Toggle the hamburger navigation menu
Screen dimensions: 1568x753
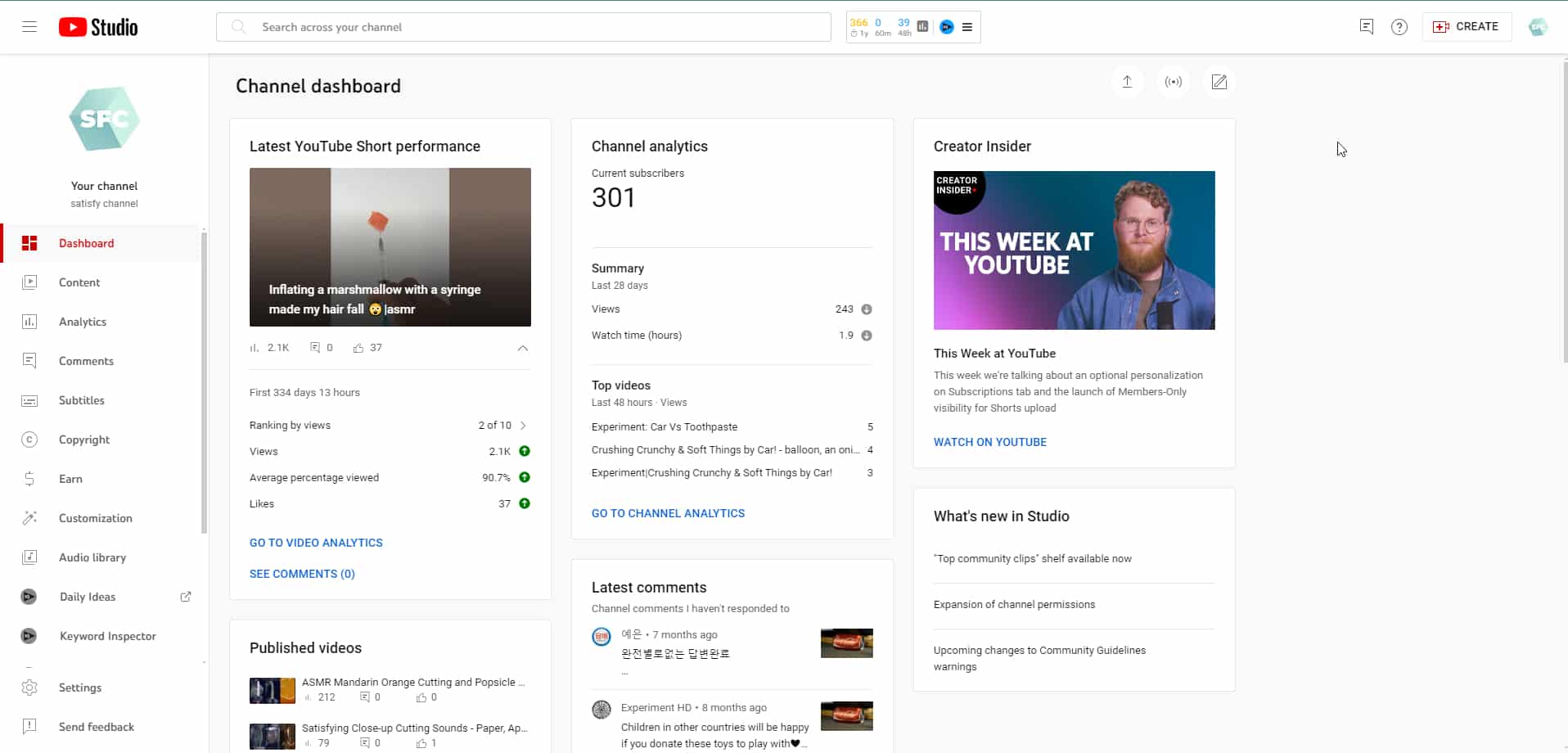[x=29, y=27]
